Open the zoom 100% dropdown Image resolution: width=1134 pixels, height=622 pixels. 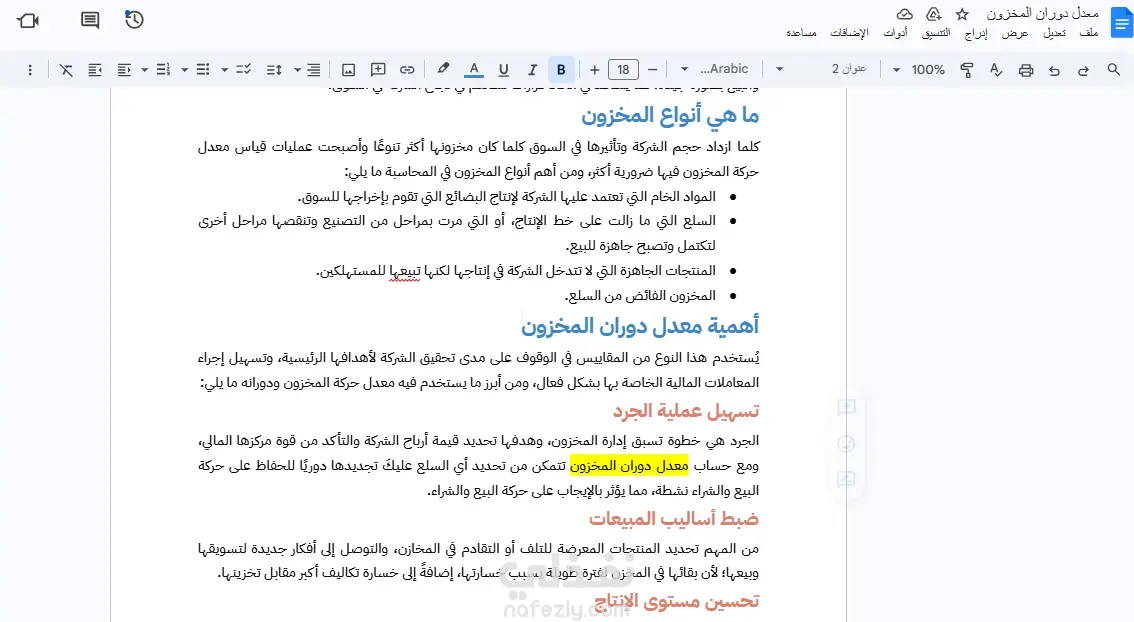point(919,69)
